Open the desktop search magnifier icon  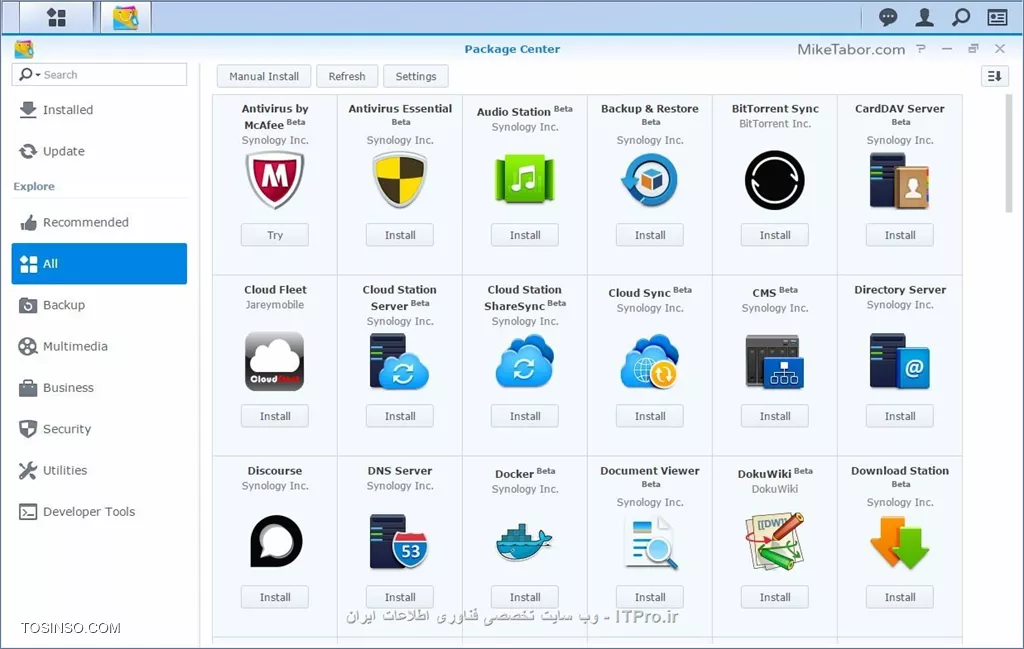(961, 17)
